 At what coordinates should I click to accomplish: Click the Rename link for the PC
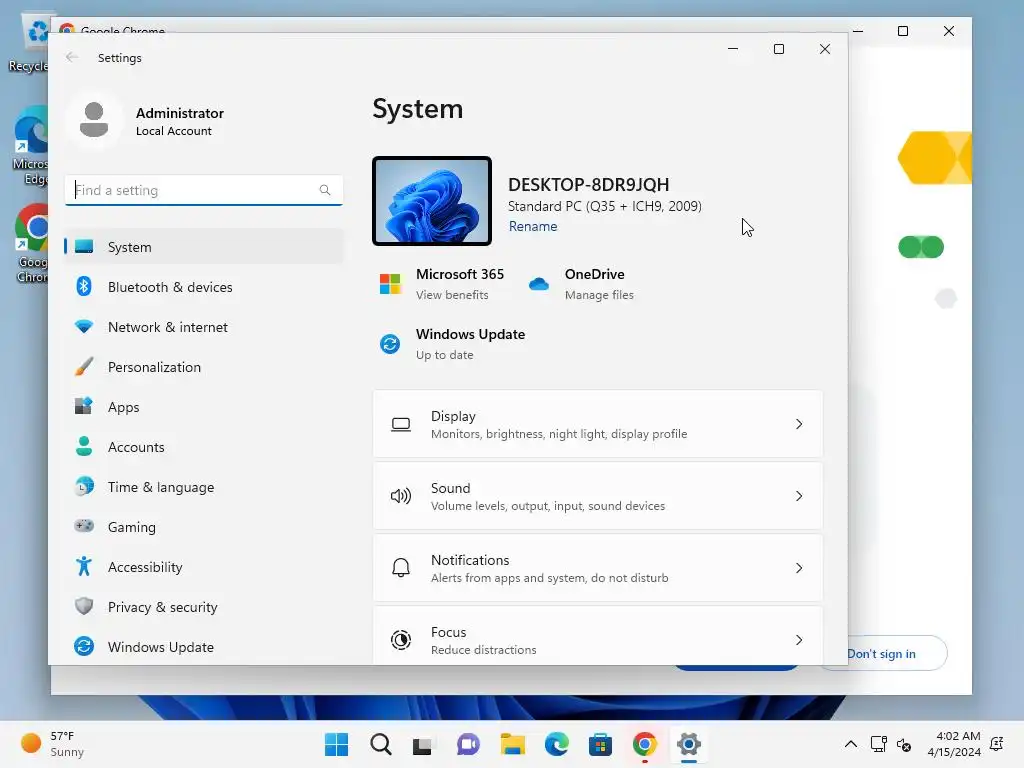(x=533, y=226)
